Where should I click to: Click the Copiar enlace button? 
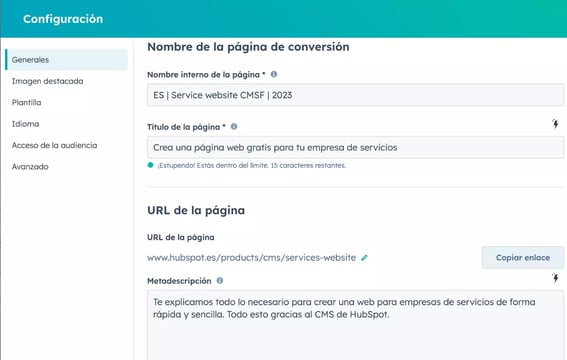click(523, 258)
